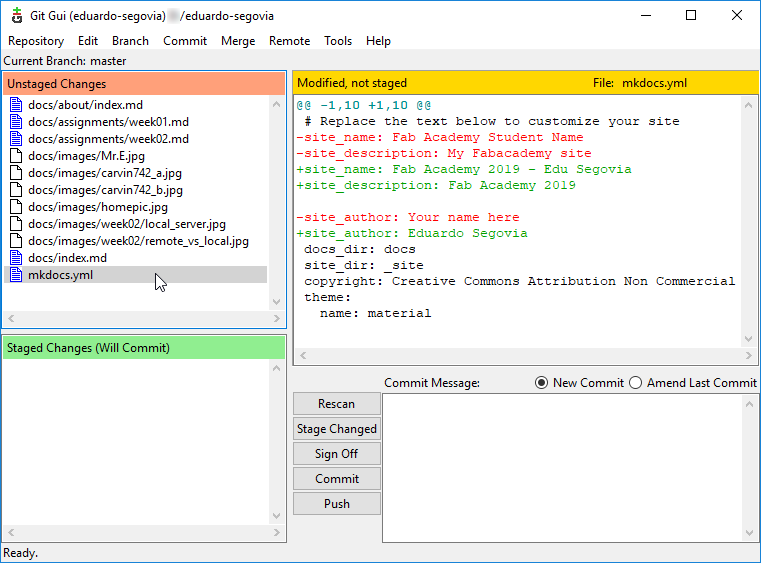Click the 'File: mkdocs.yml' diff header label
Image resolution: width=761 pixels, height=563 pixels.
point(640,83)
